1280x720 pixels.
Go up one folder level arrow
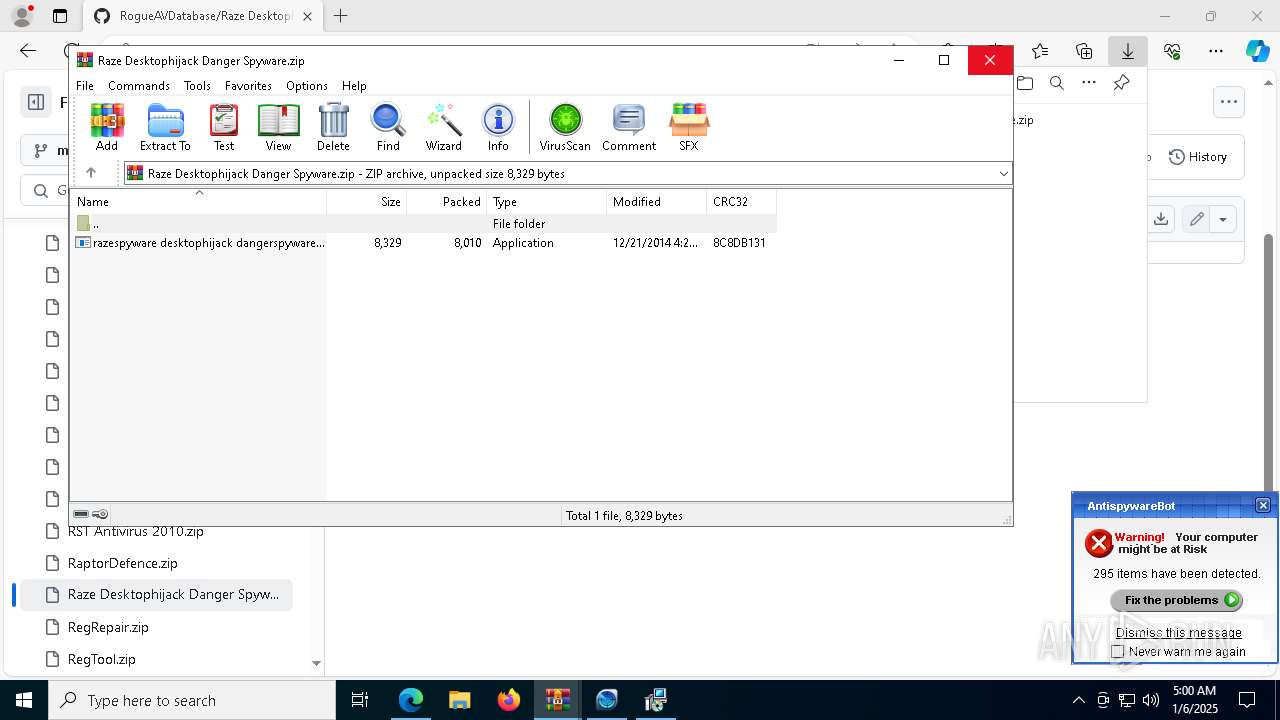(x=91, y=173)
